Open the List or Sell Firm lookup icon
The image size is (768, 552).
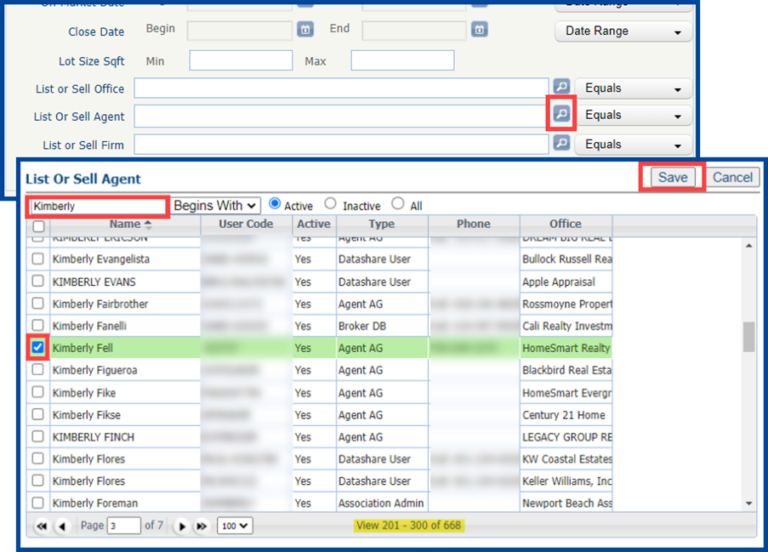pos(561,143)
